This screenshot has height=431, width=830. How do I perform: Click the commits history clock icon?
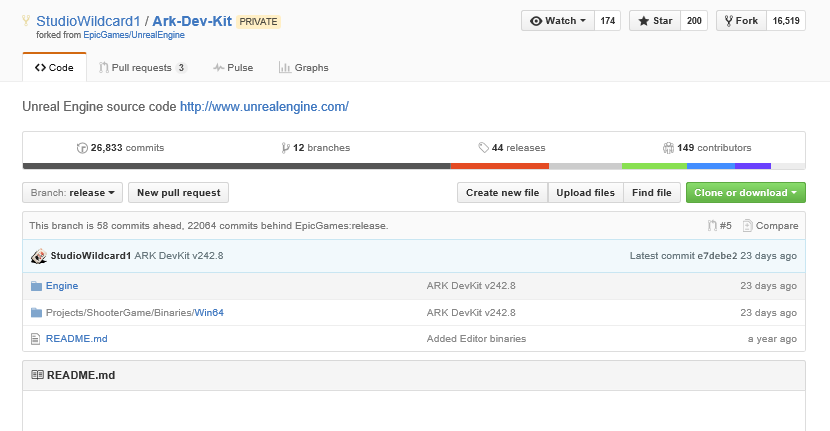tap(82, 148)
